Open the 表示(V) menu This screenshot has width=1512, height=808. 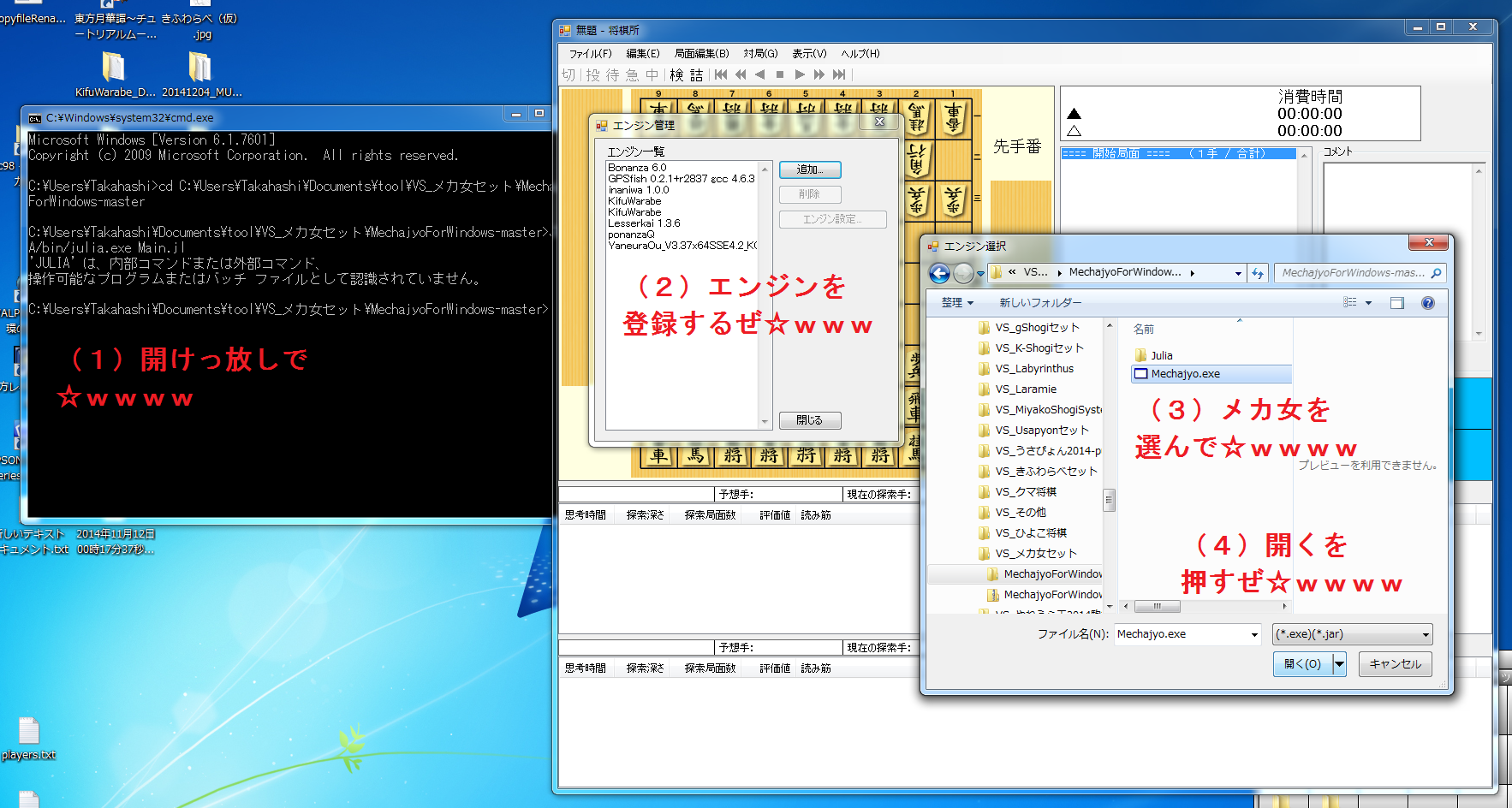pos(809,54)
